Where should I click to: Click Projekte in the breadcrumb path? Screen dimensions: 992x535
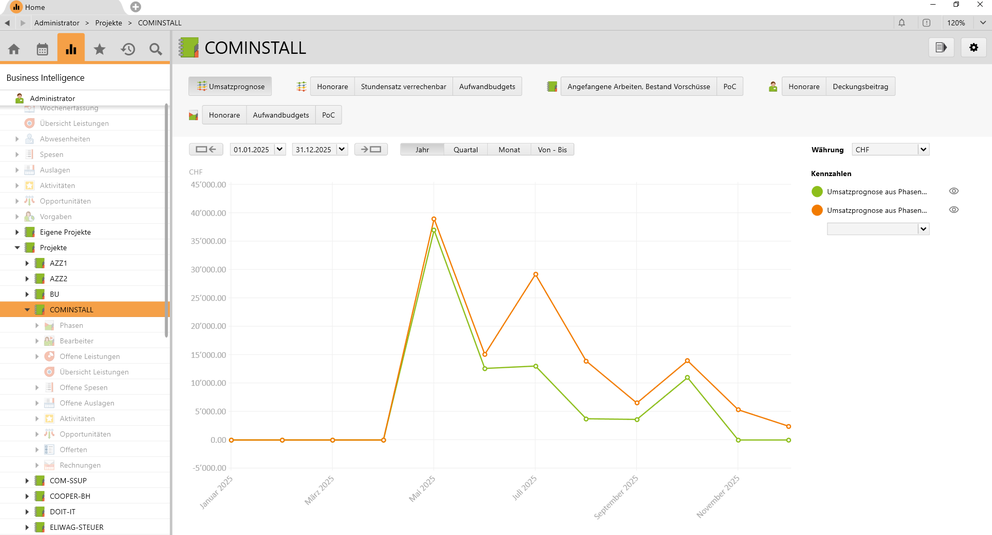(x=109, y=22)
